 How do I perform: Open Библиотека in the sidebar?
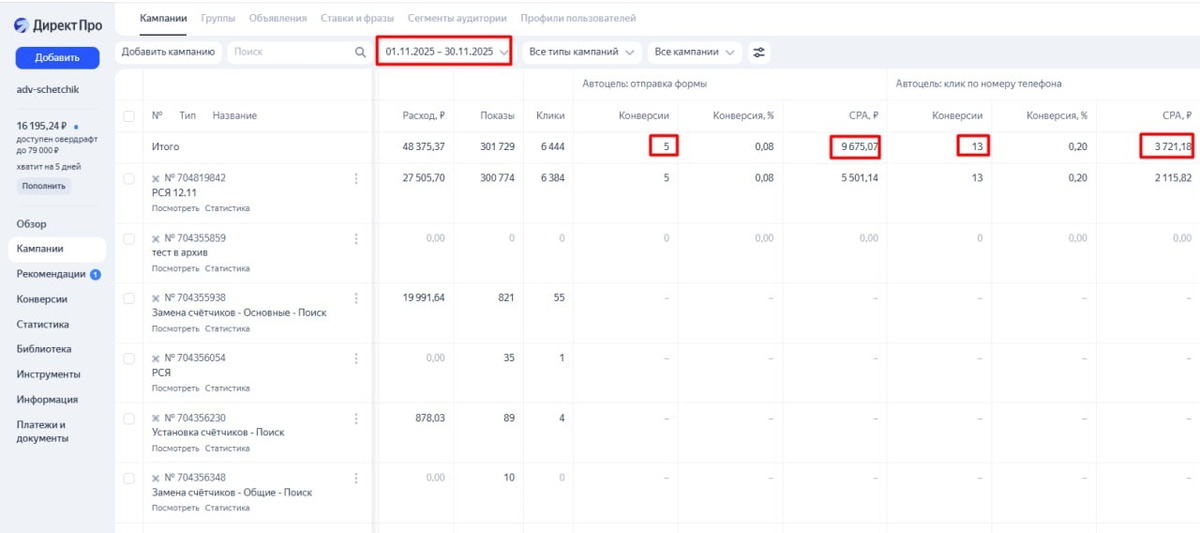44,349
